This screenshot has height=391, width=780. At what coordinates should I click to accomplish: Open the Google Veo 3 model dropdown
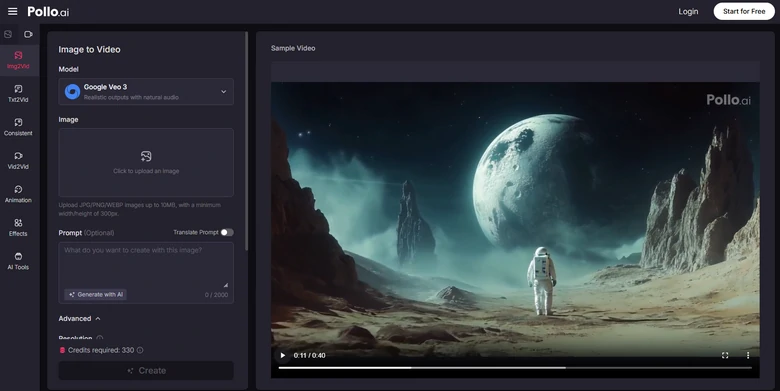point(146,92)
